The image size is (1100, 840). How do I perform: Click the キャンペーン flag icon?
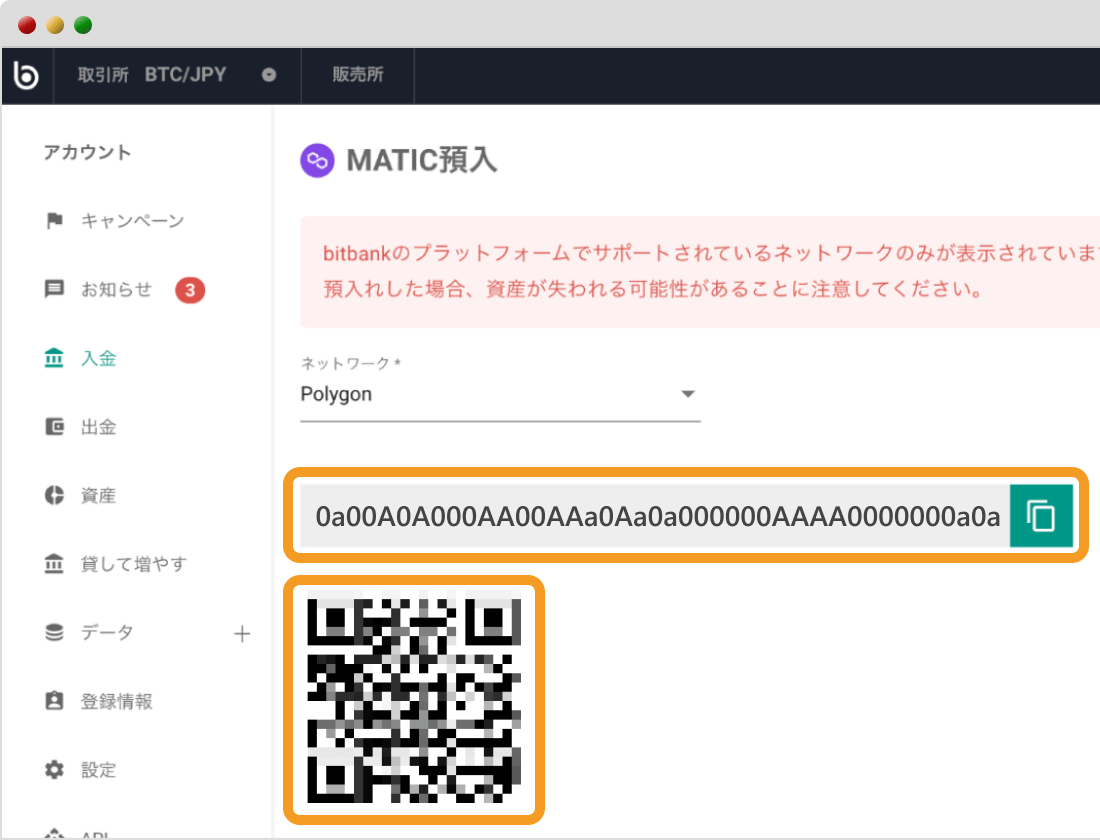tap(54, 220)
